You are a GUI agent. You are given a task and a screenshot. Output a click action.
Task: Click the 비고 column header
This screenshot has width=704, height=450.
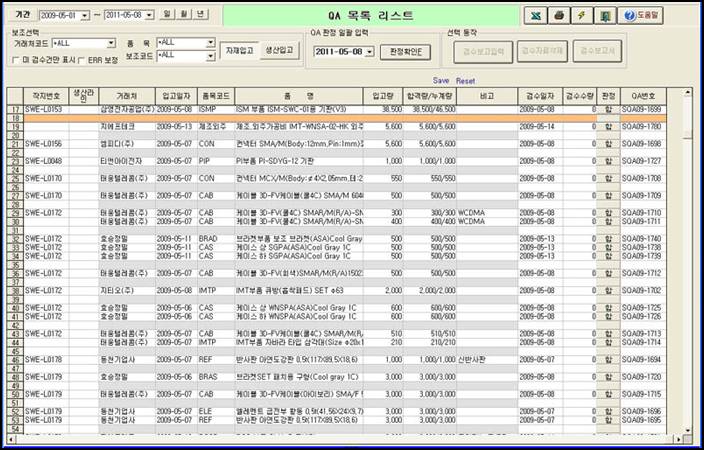tap(487, 96)
